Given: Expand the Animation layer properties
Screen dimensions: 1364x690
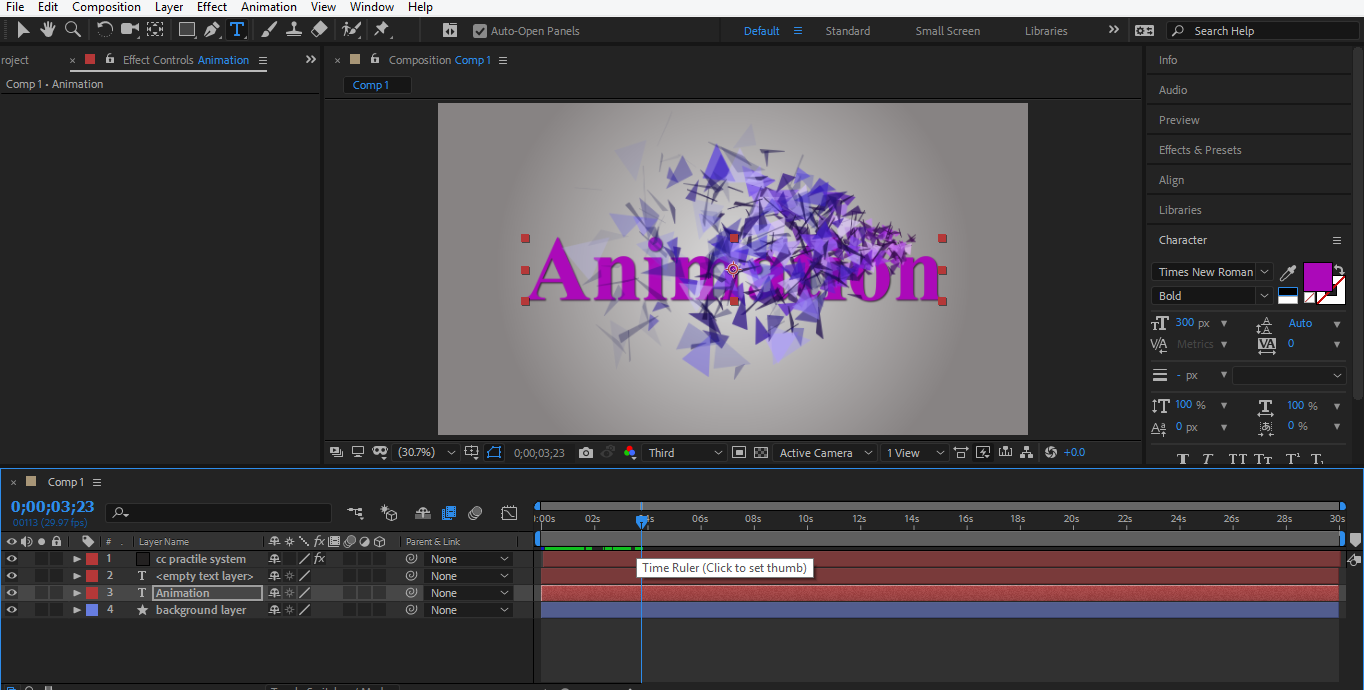Looking at the screenshot, I should [x=77, y=593].
